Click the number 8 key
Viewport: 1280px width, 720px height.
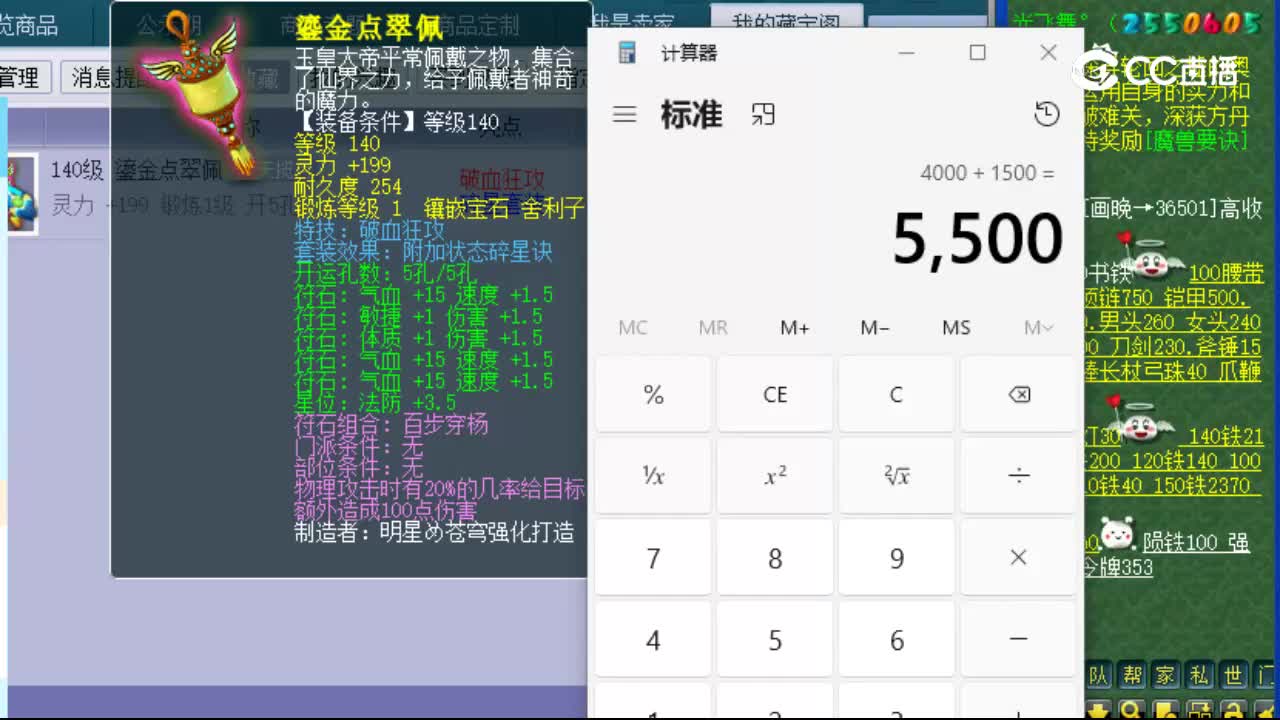click(x=775, y=558)
